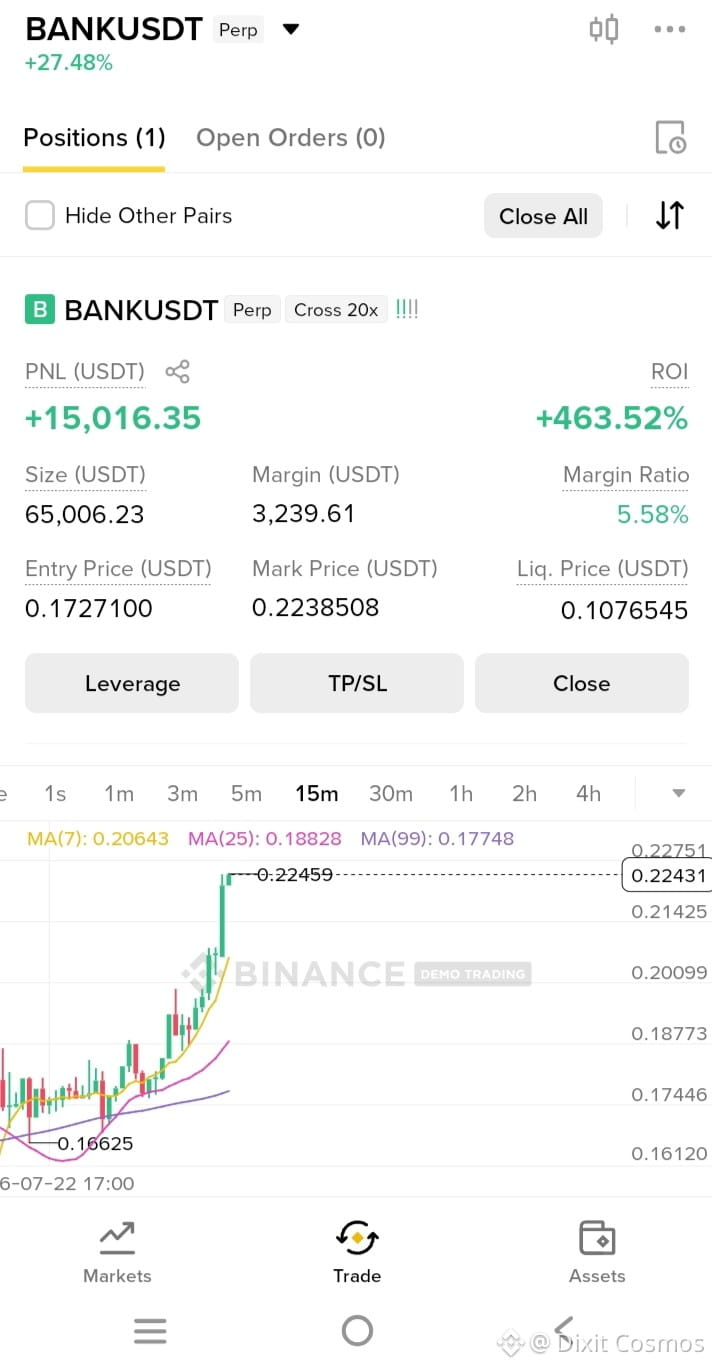Tap the green signal bars indicator

click(x=407, y=309)
